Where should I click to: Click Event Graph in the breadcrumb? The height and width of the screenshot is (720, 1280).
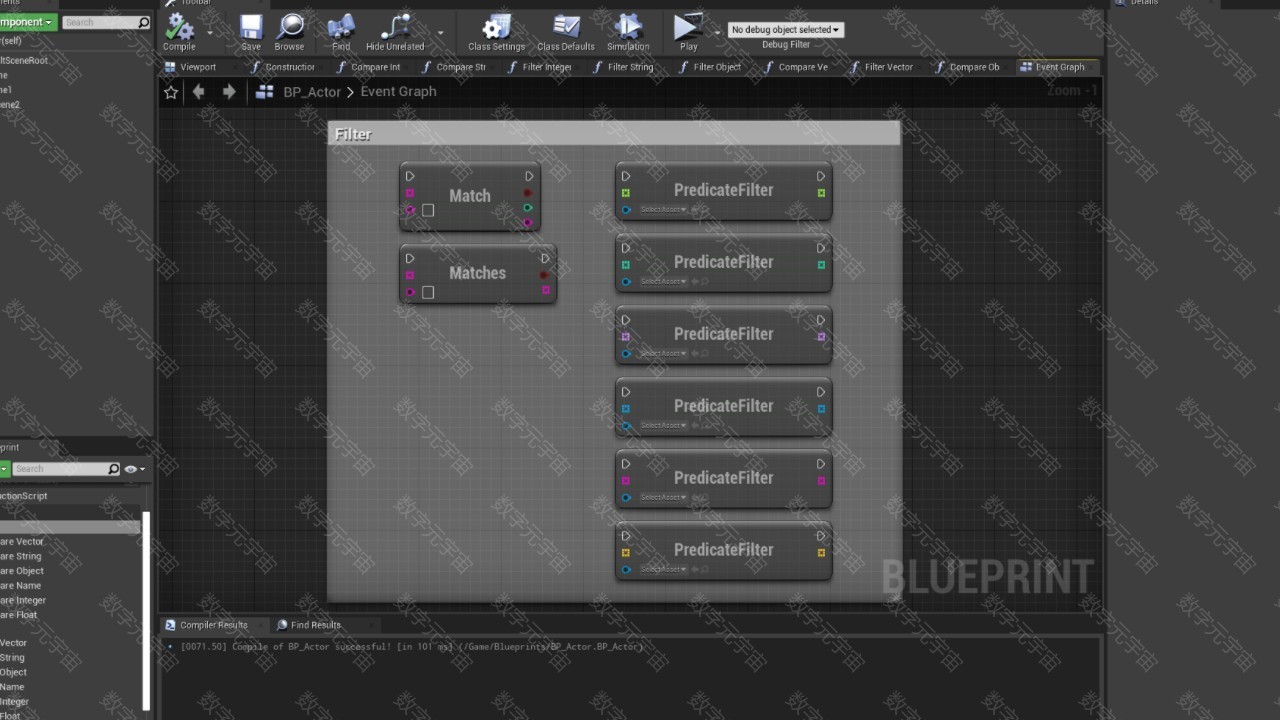[x=398, y=92]
